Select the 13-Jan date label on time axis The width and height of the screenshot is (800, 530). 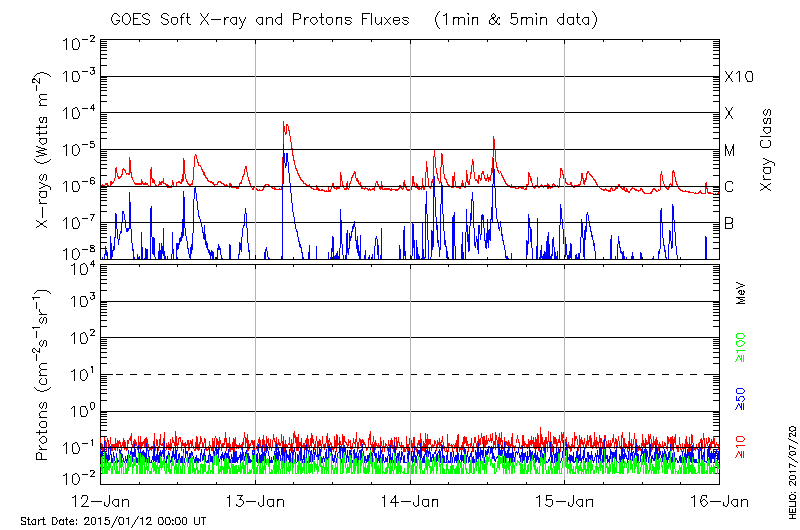[x=256, y=500]
